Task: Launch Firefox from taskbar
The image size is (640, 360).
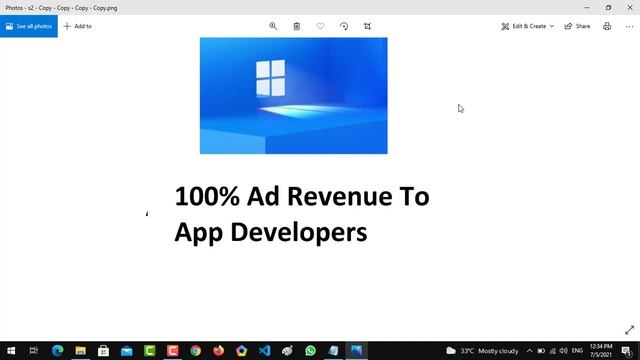Action: coord(218,351)
